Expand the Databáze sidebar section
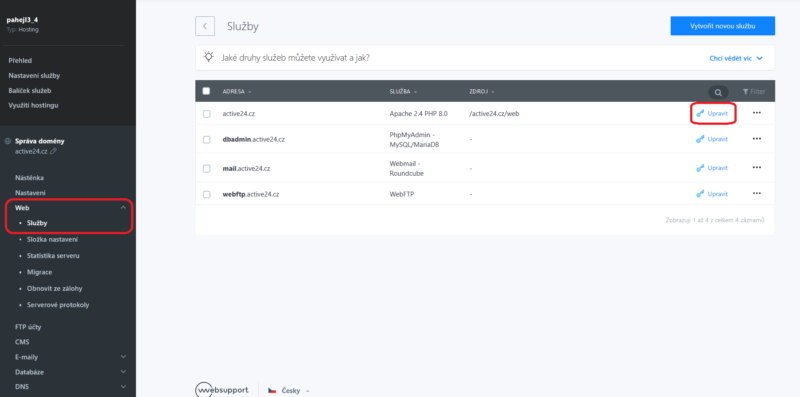 pos(123,372)
